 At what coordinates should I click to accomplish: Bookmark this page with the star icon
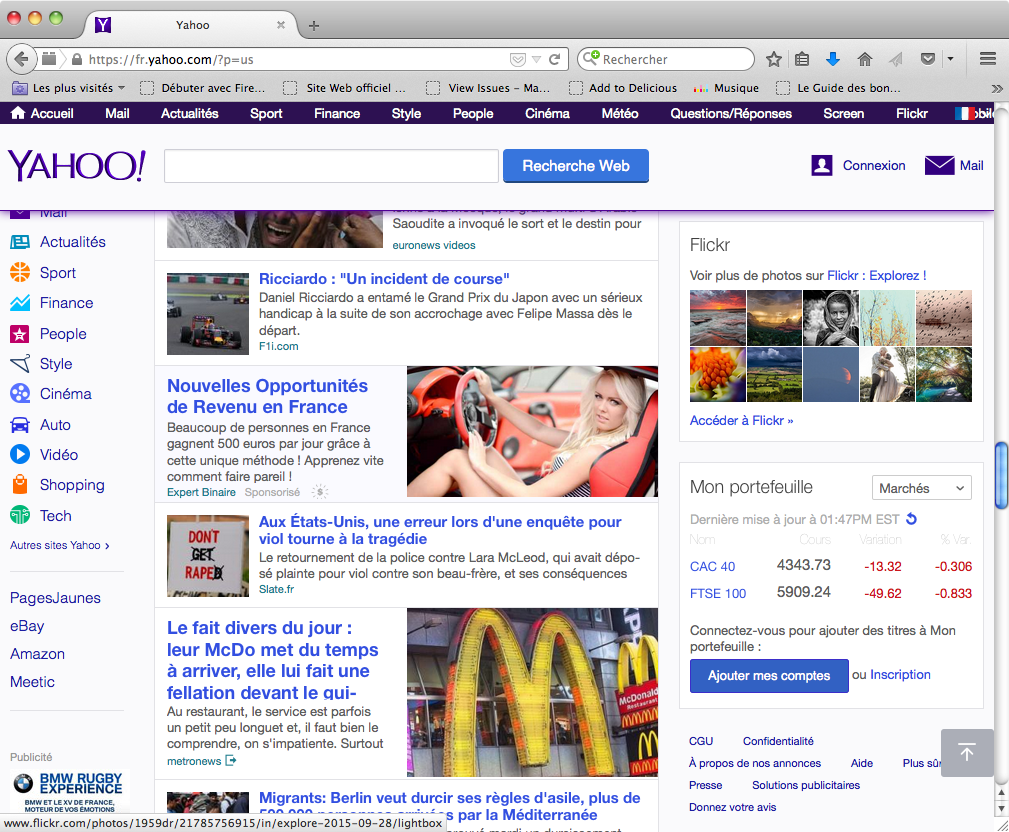click(x=773, y=59)
